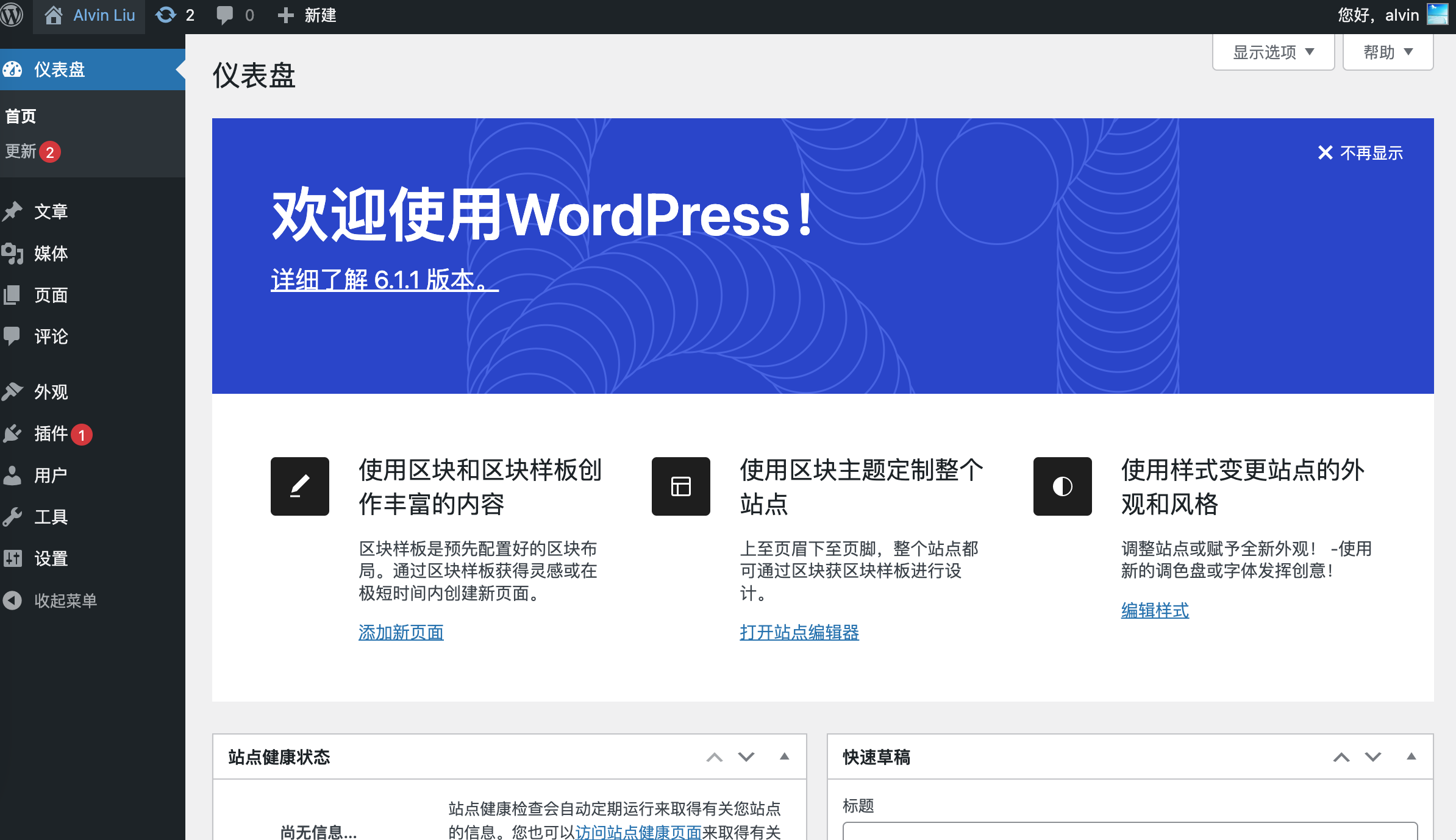Screen dimensions: 1456x840
Task: Click 访问站点健康页面 link
Action: [x=638, y=832]
